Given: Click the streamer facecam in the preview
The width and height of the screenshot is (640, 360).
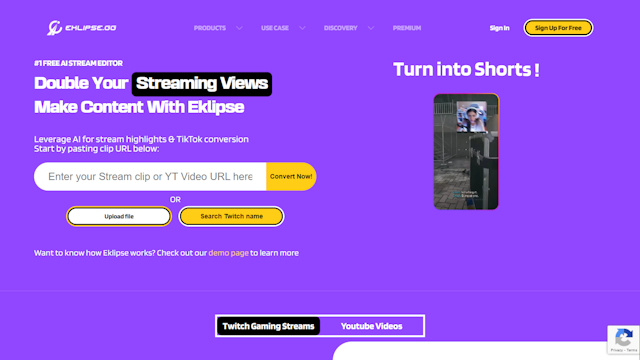Looking at the screenshot, I should (472, 117).
